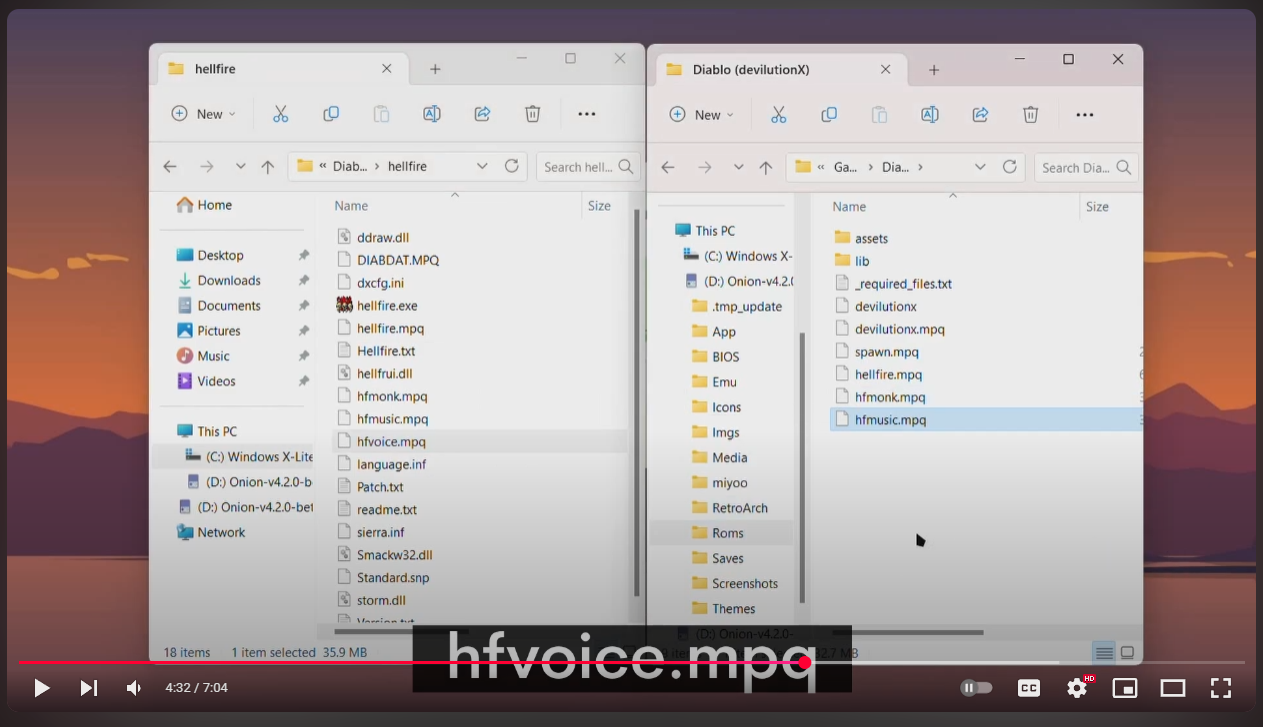Viewport: 1263px width, 727px height.
Task: Click Rename icon in Diablo (devilutionX) window
Action: pyautogui.click(x=930, y=115)
